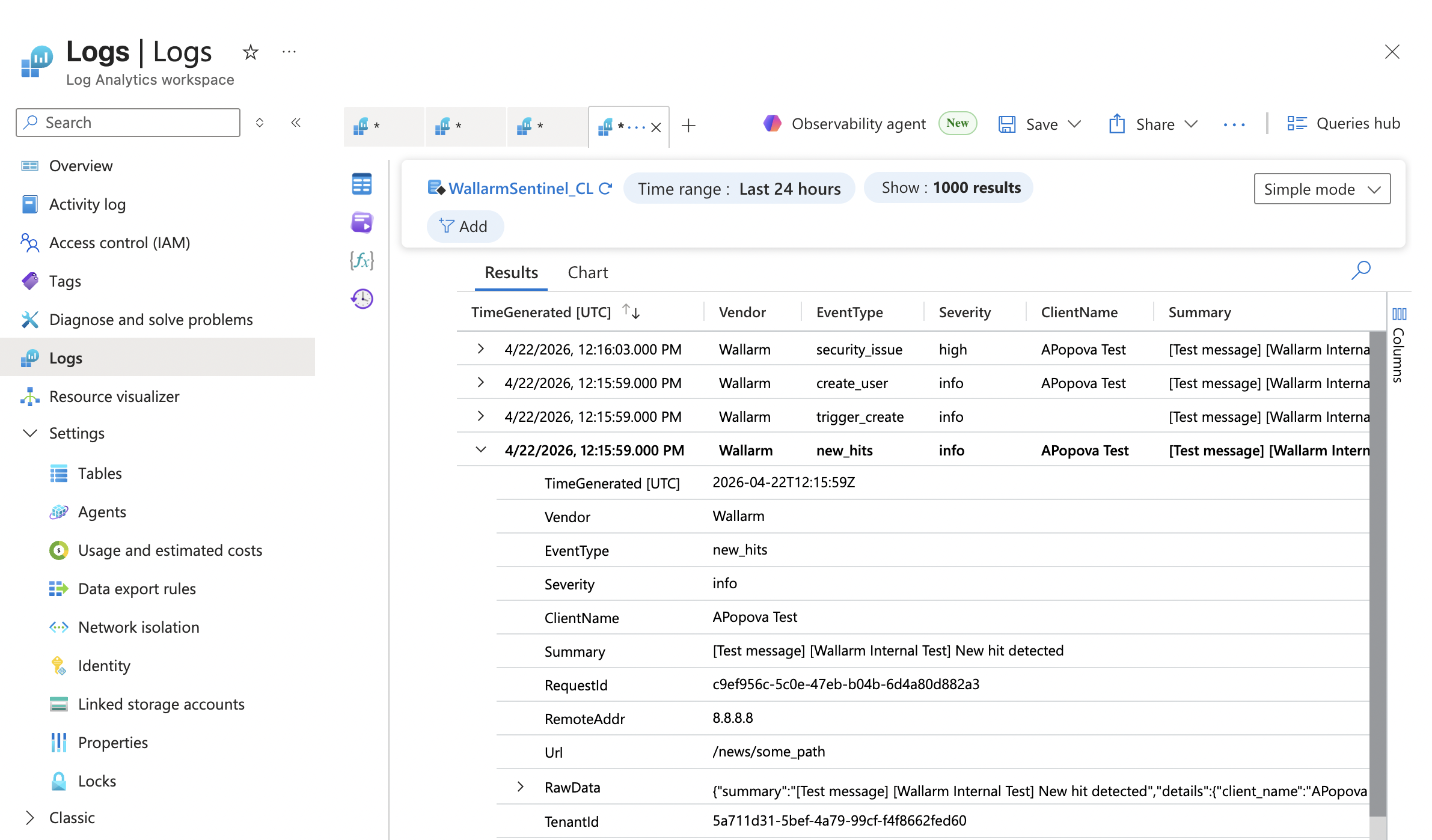Launch the Observability agent

click(x=858, y=124)
